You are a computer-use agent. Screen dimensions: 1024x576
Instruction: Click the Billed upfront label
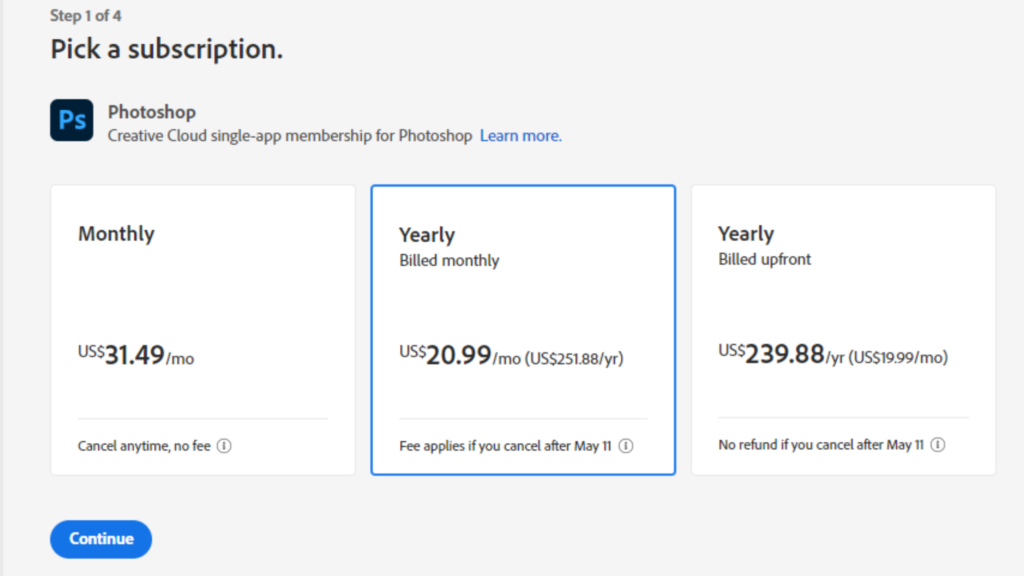click(x=765, y=259)
